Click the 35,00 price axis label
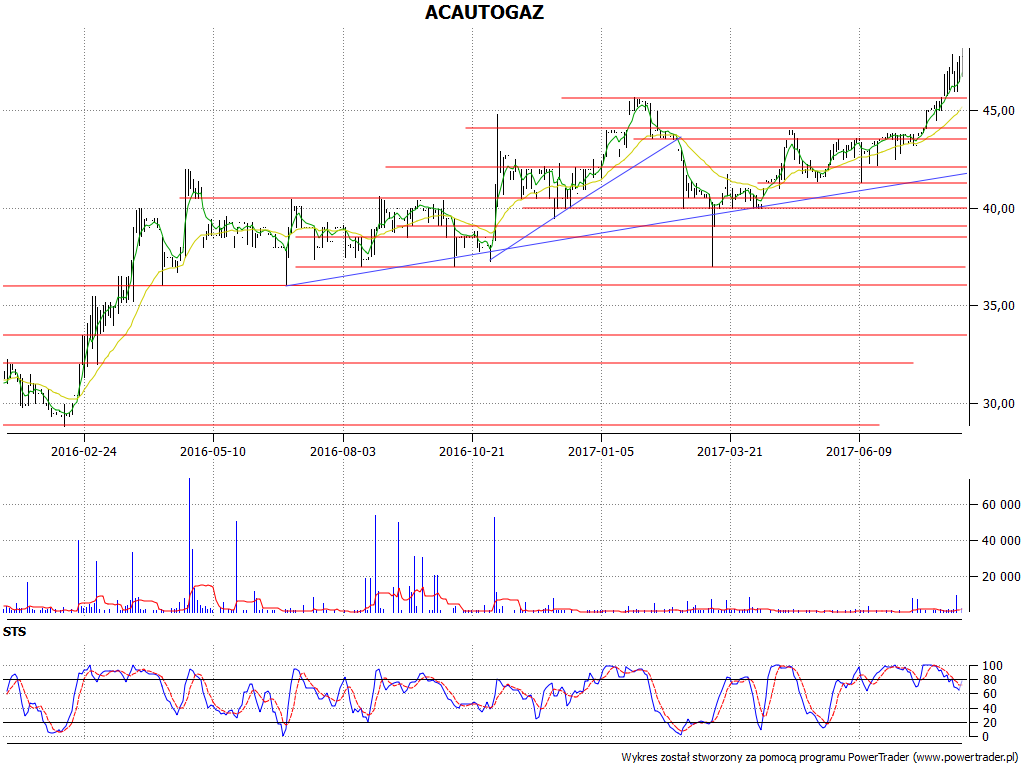The height and width of the screenshot is (768, 1024). [999, 306]
